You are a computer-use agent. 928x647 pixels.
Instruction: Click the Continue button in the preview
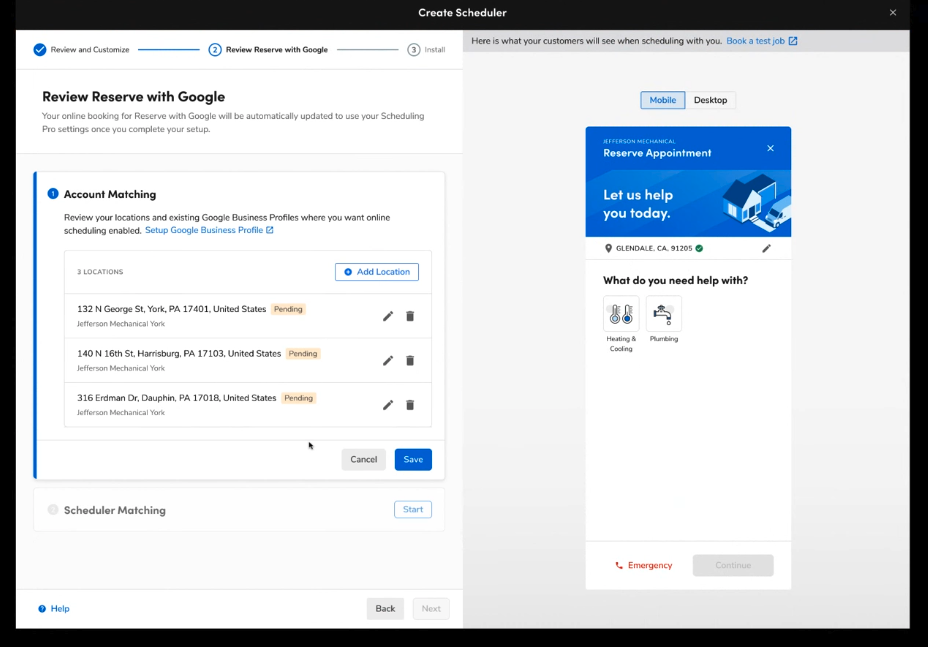[x=733, y=565]
